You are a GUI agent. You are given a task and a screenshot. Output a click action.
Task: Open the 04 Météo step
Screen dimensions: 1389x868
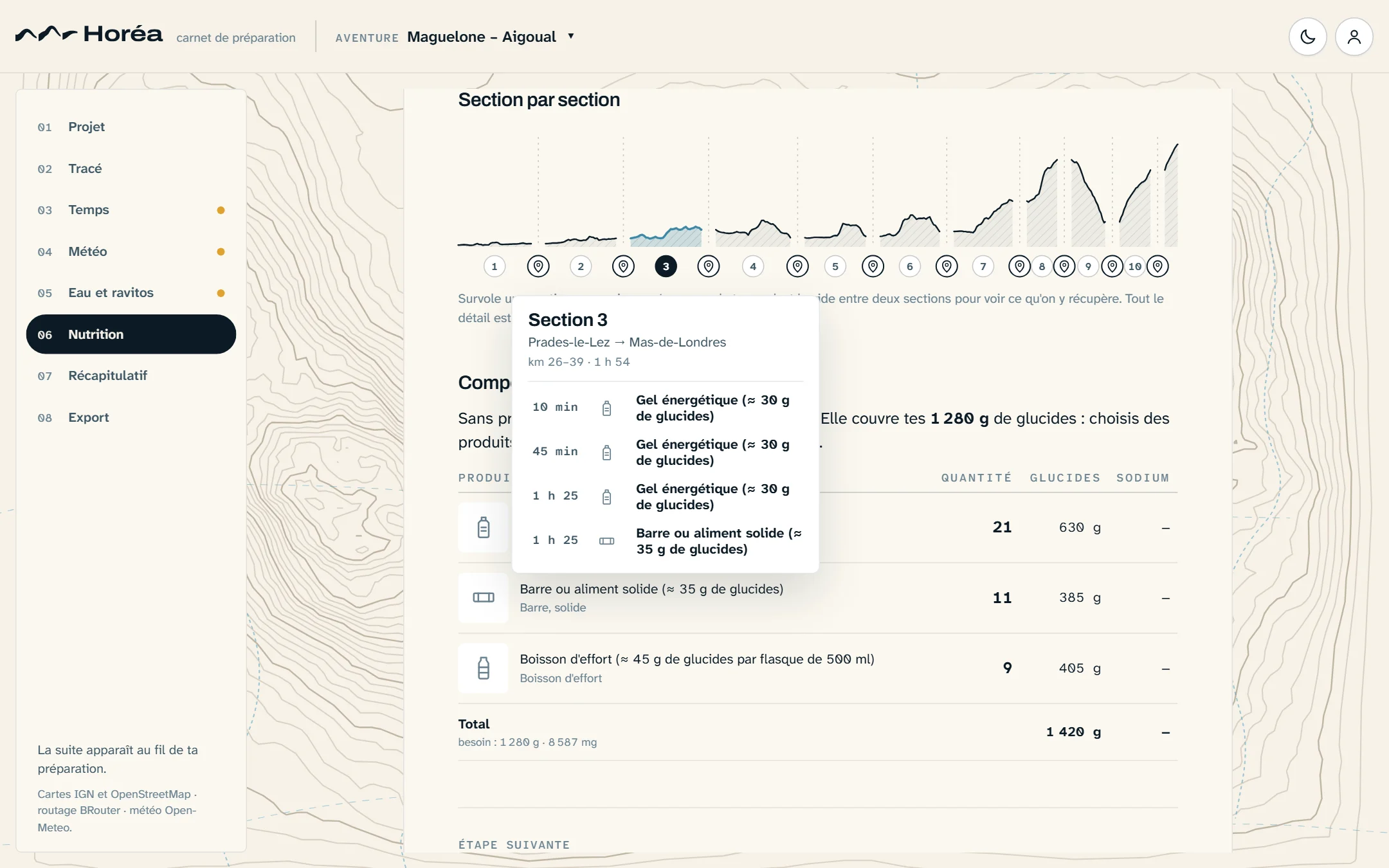(131, 251)
